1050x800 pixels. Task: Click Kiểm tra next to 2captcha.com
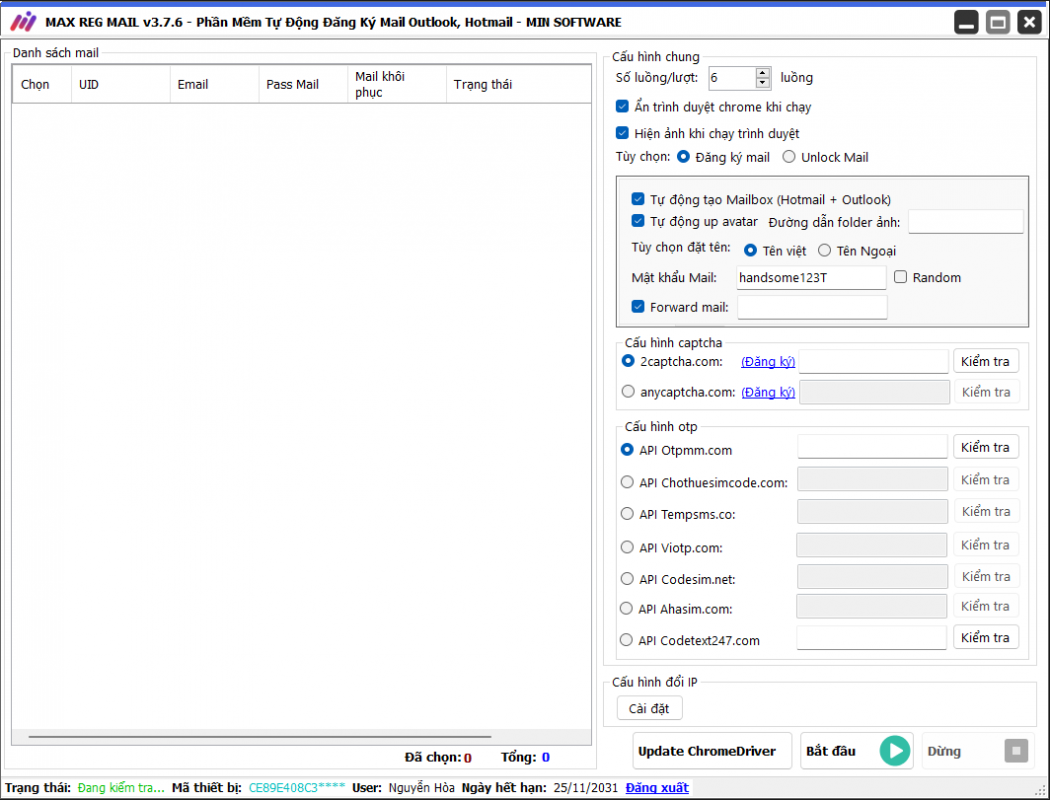click(x=986, y=361)
